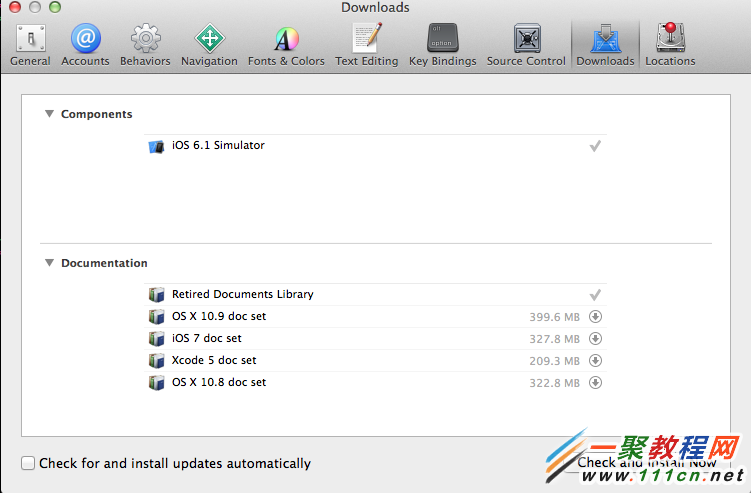Click the OS X 10.8 doc set book icon

[x=156, y=383]
